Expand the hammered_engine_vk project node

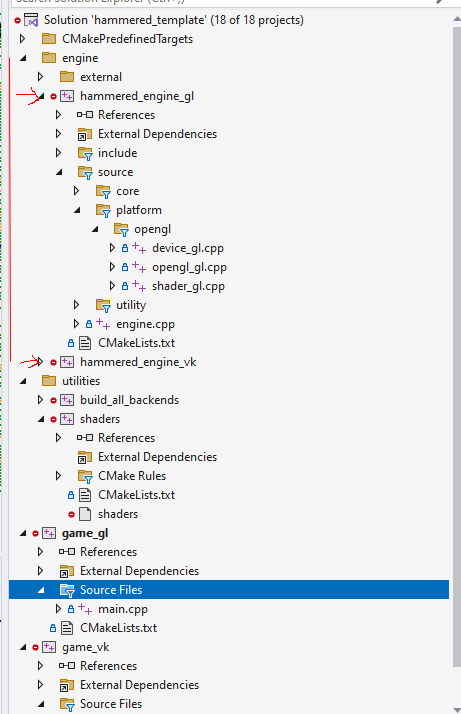[40, 362]
